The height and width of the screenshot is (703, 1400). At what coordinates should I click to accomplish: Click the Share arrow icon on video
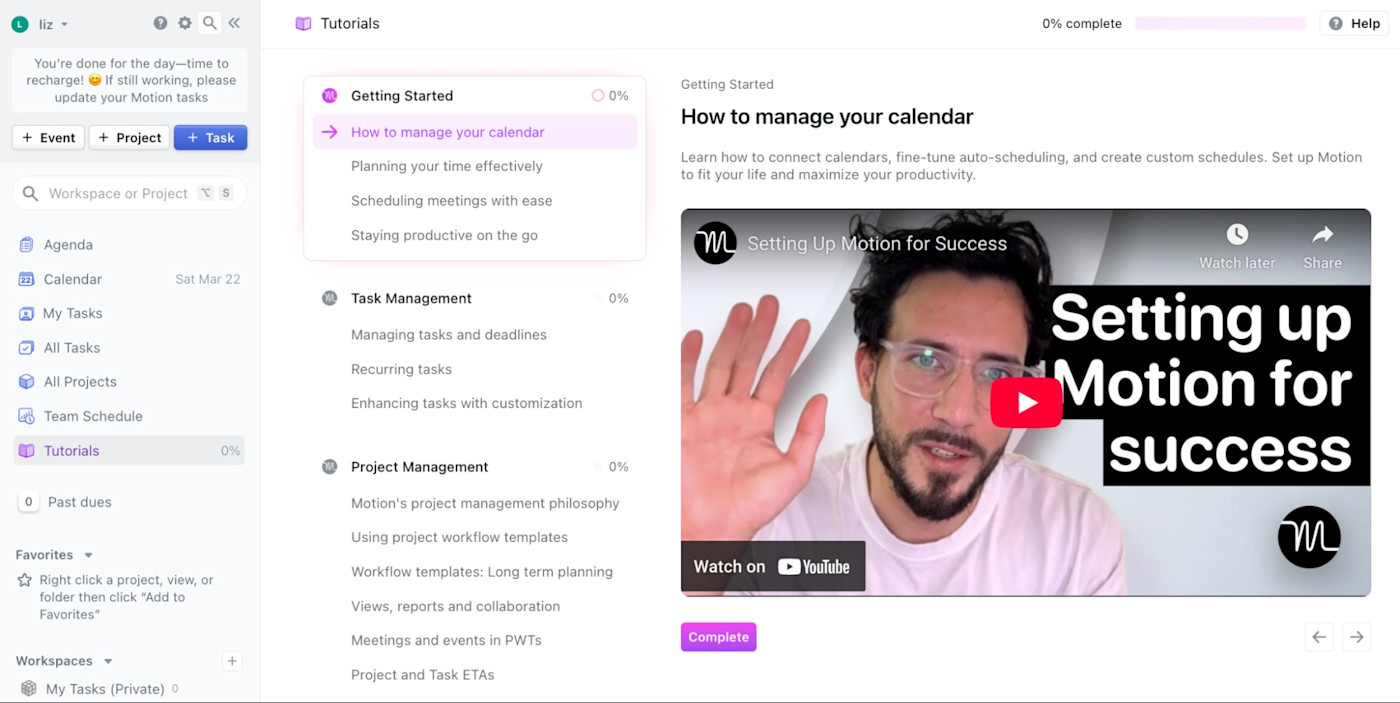1322,235
